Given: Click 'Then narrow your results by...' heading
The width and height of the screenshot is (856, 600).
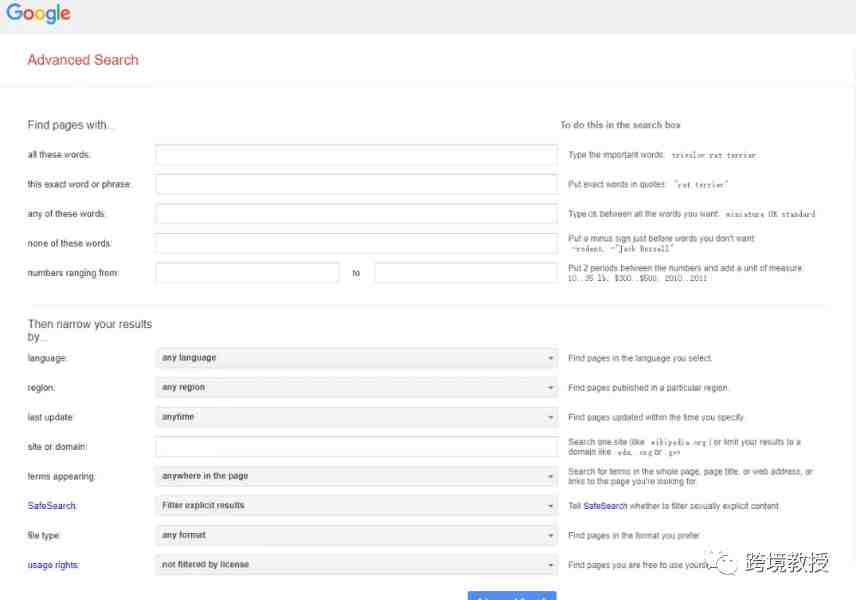Looking at the screenshot, I should [x=90, y=330].
